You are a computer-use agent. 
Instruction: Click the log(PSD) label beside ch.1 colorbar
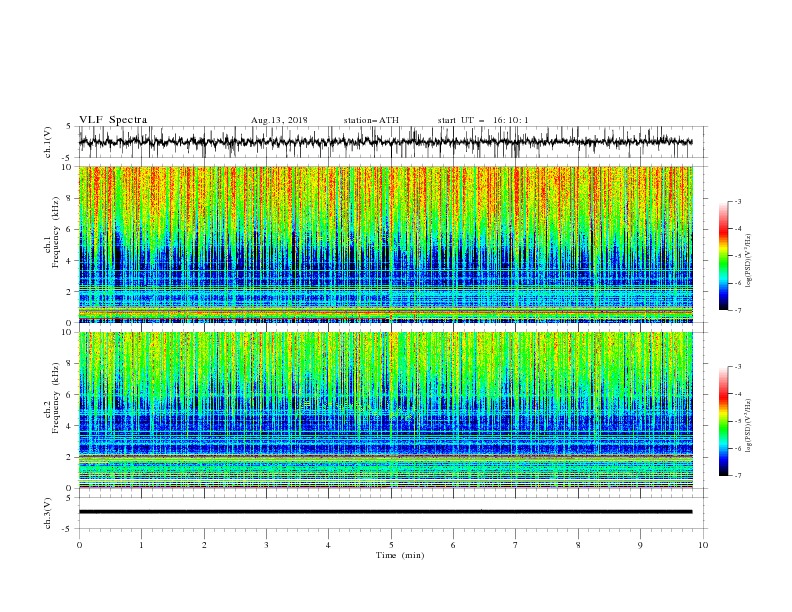coord(749,261)
